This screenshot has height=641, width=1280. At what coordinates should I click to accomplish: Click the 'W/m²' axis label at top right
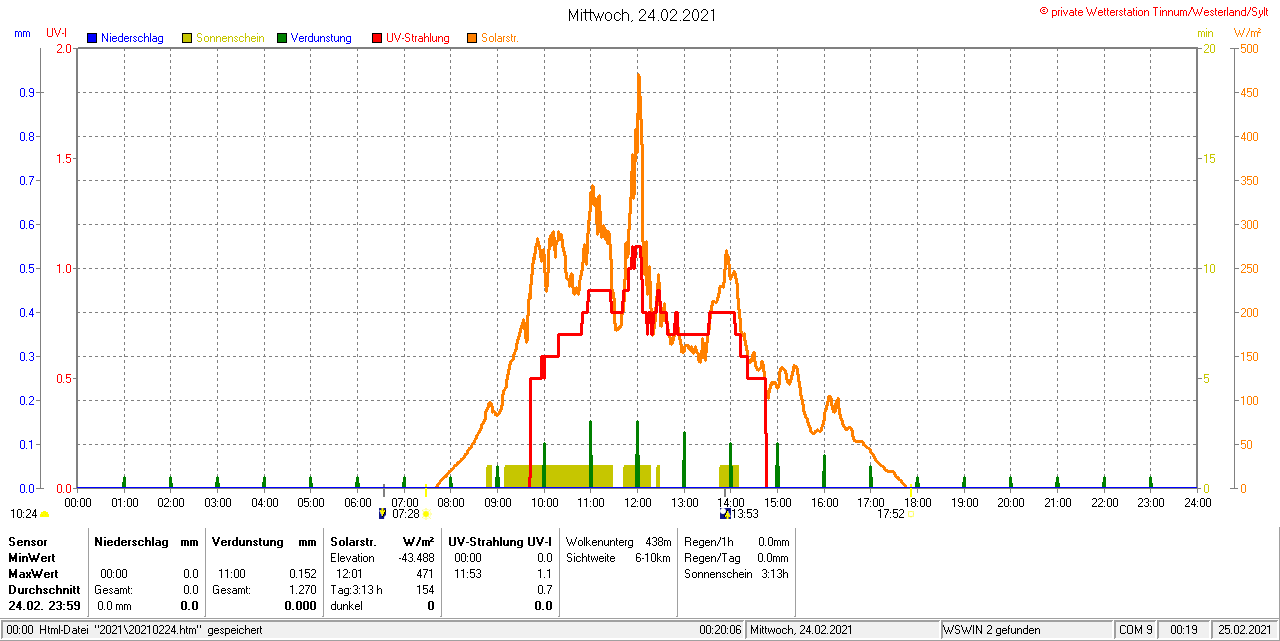tap(1247, 33)
